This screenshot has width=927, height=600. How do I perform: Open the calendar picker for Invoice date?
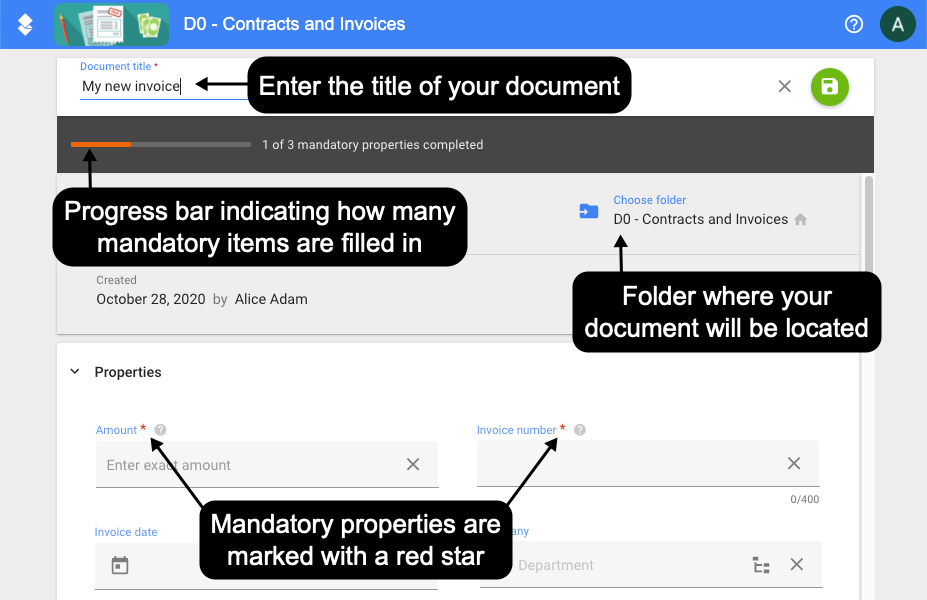pos(120,565)
